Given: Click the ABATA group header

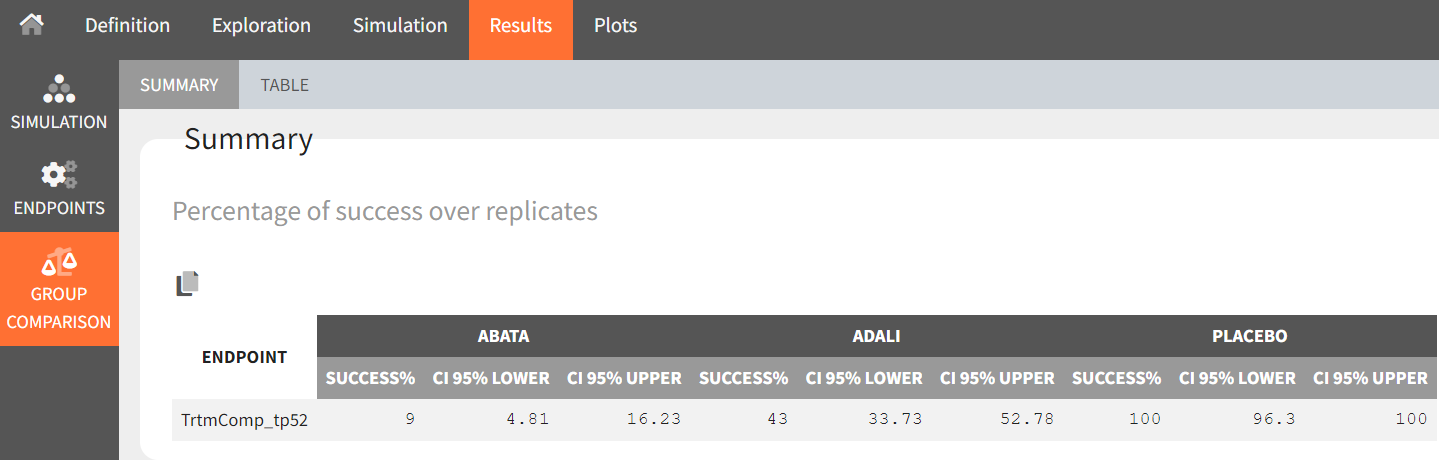Looking at the screenshot, I should 503,336.
